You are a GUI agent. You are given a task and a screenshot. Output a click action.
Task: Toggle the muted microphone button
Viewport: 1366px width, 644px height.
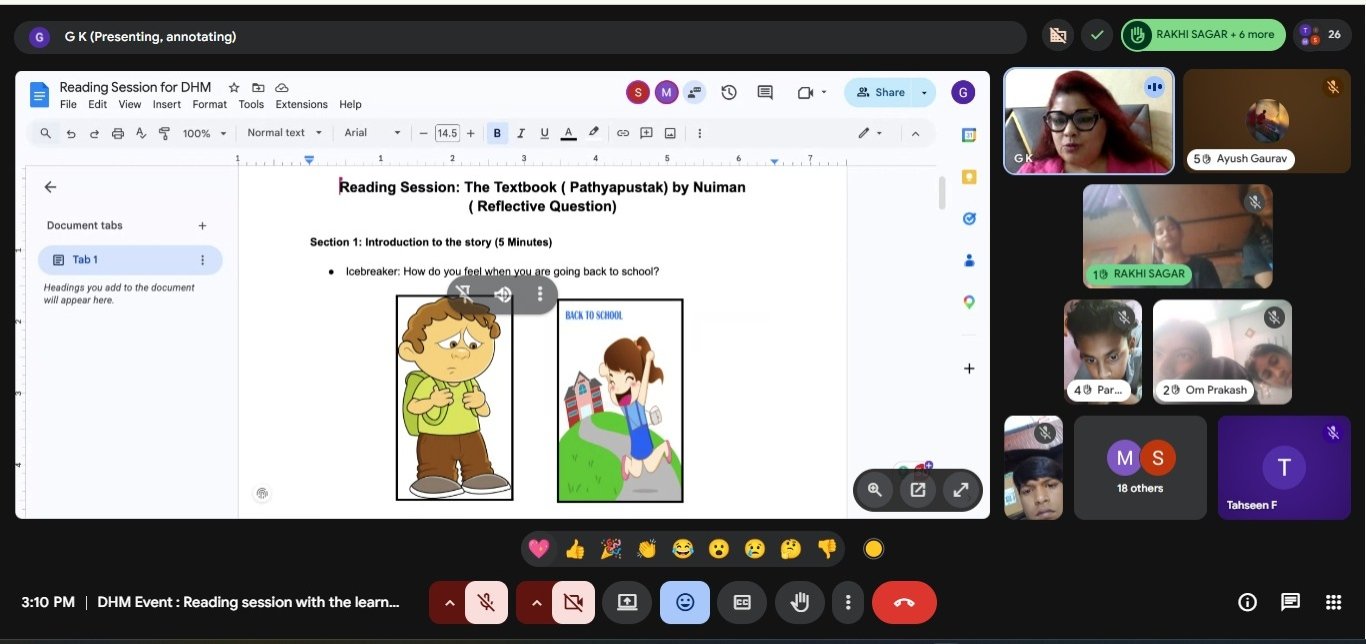click(x=486, y=602)
